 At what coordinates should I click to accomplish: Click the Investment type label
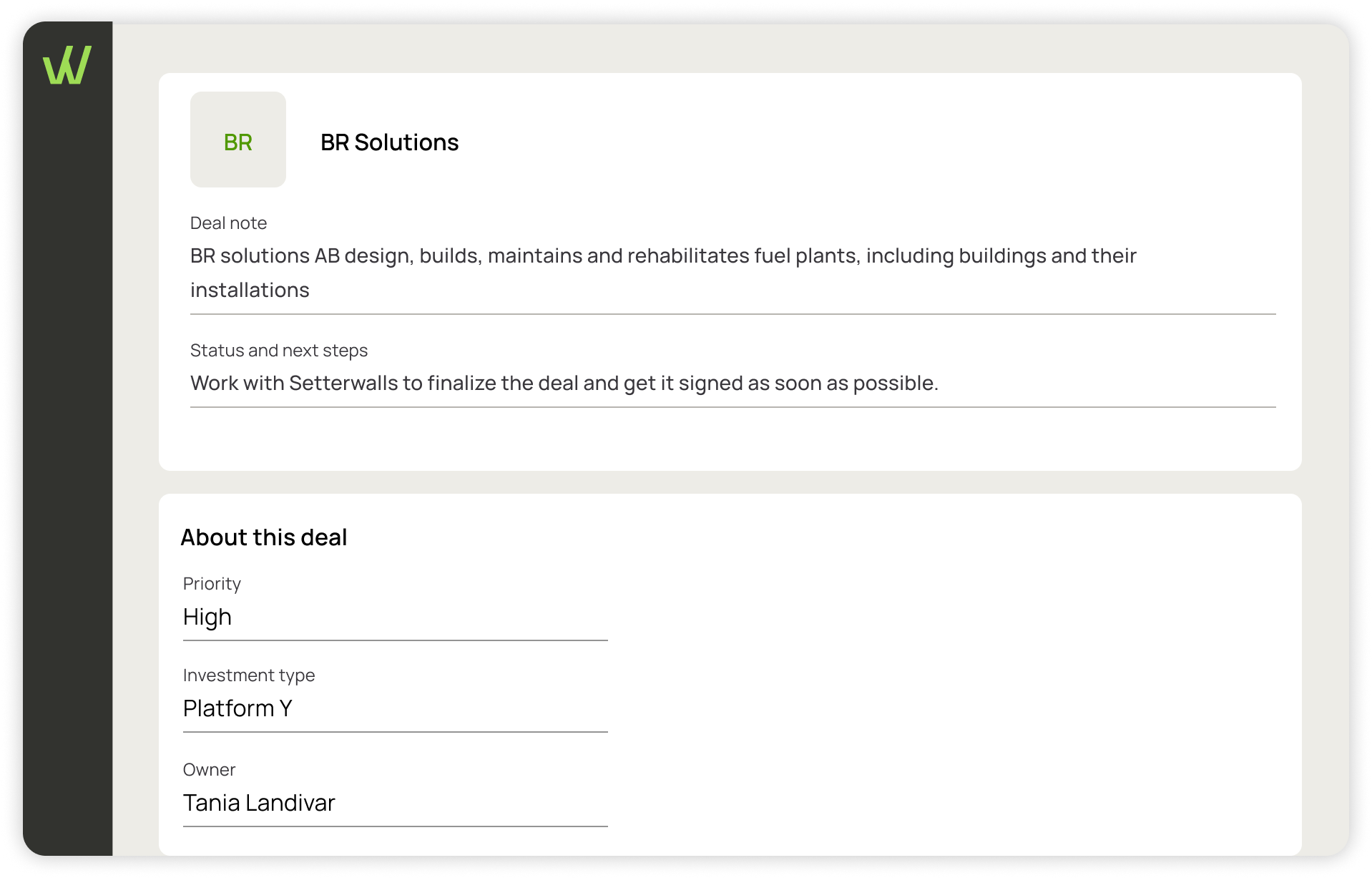pyautogui.click(x=249, y=675)
